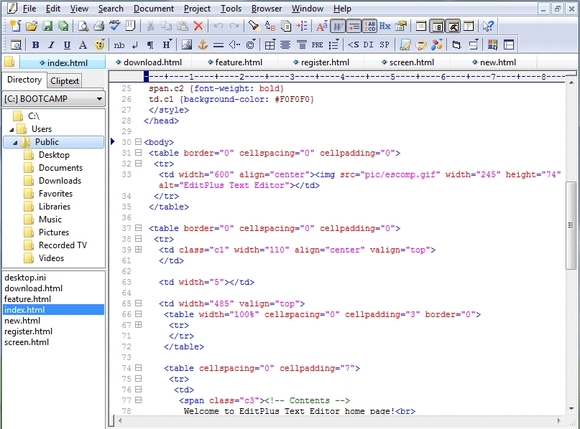Click the horizontal scrollbar right arrow

559,420
